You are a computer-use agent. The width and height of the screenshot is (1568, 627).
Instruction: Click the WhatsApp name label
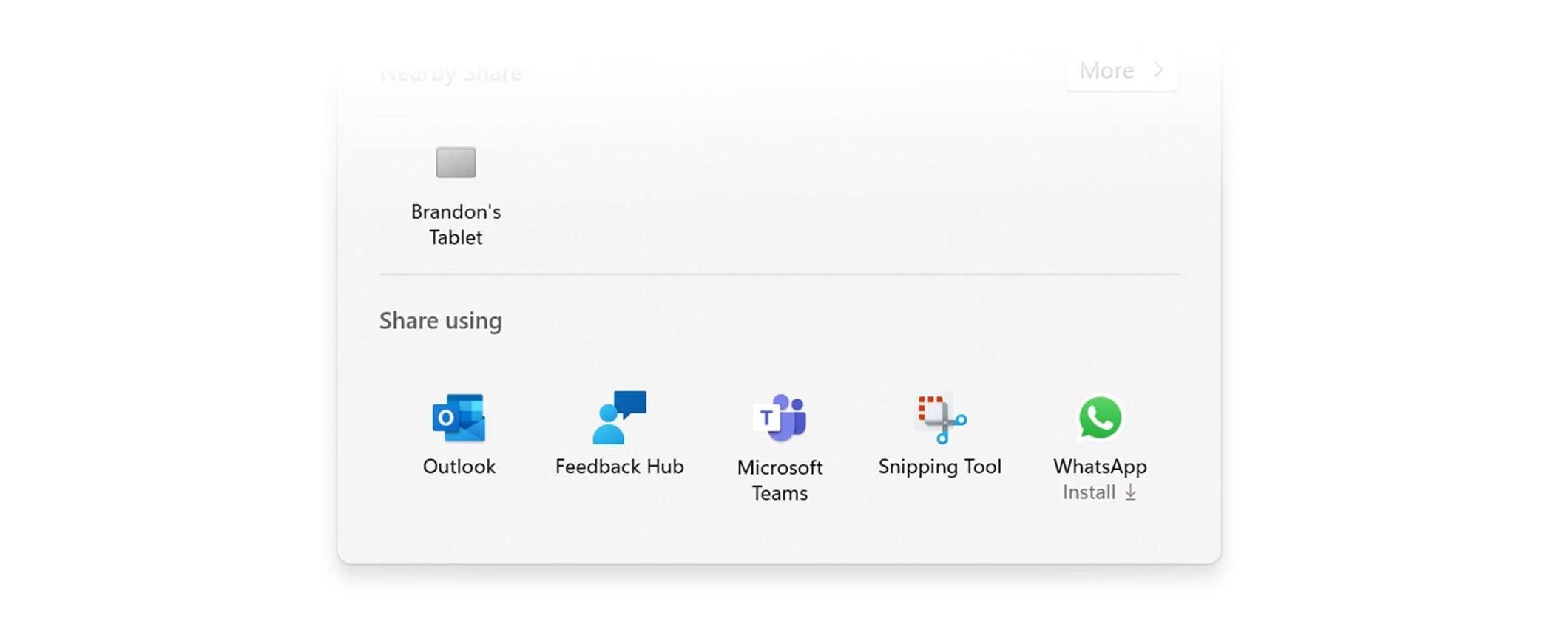[x=1100, y=467]
